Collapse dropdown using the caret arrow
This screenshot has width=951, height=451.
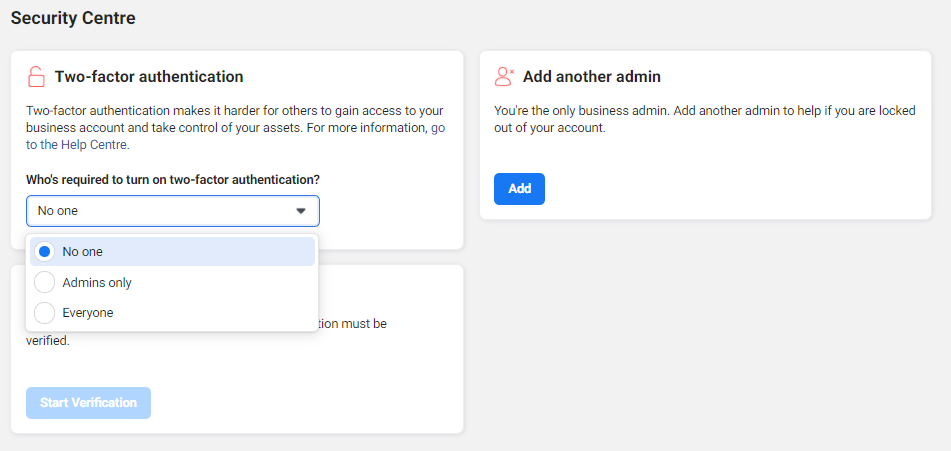301,211
